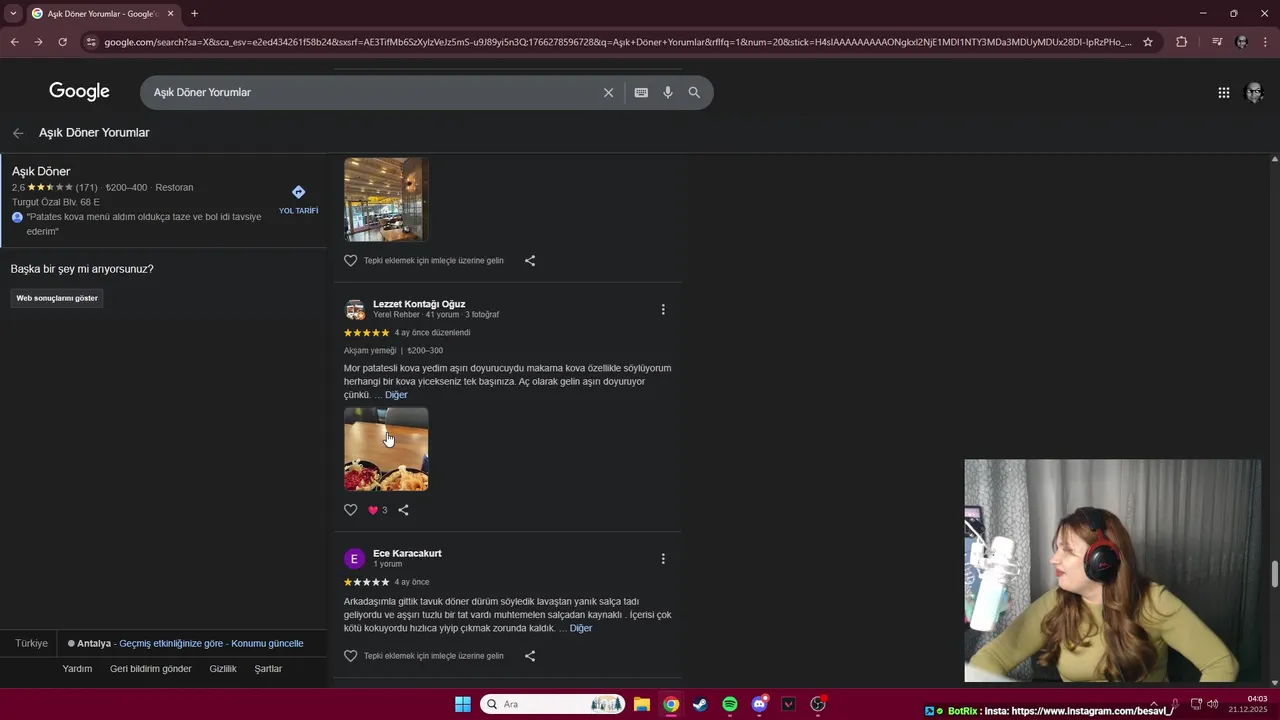
Task: Open File Explorer from the taskbar
Action: coord(642,704)
